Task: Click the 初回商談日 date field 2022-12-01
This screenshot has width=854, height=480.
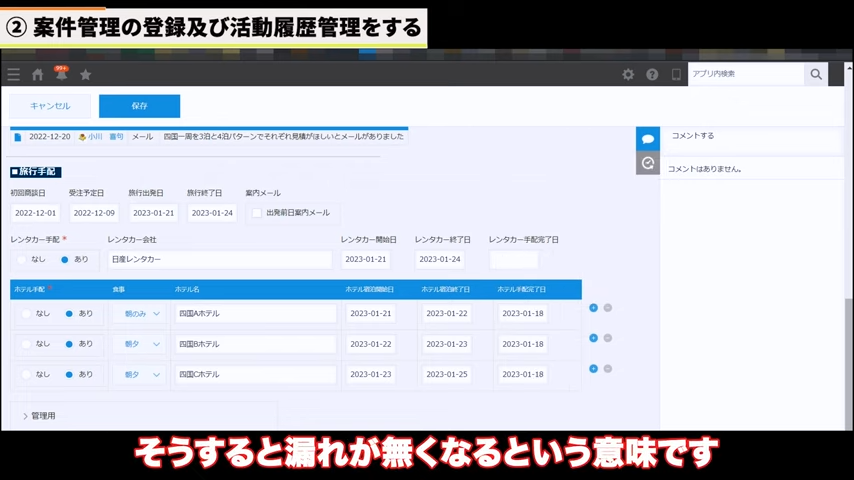Action: tap(35, 213)
